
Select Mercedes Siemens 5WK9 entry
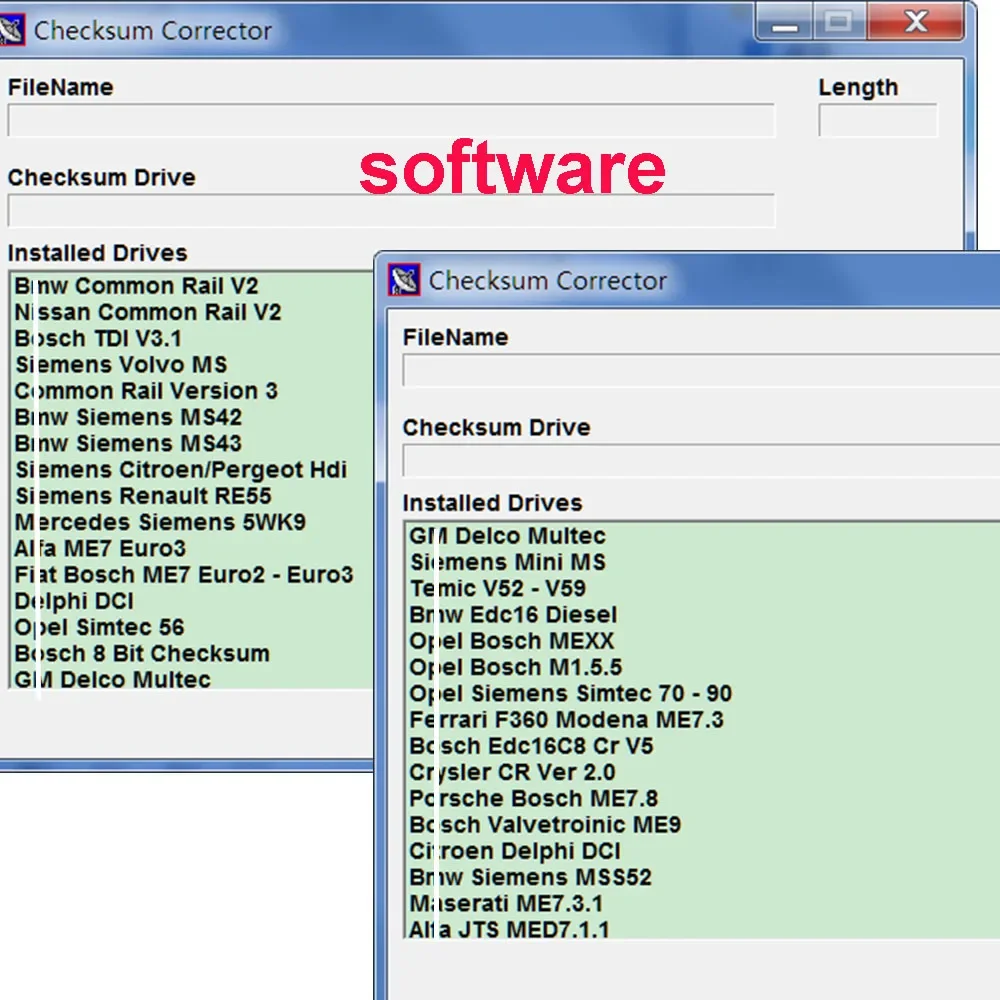(160, 522)
